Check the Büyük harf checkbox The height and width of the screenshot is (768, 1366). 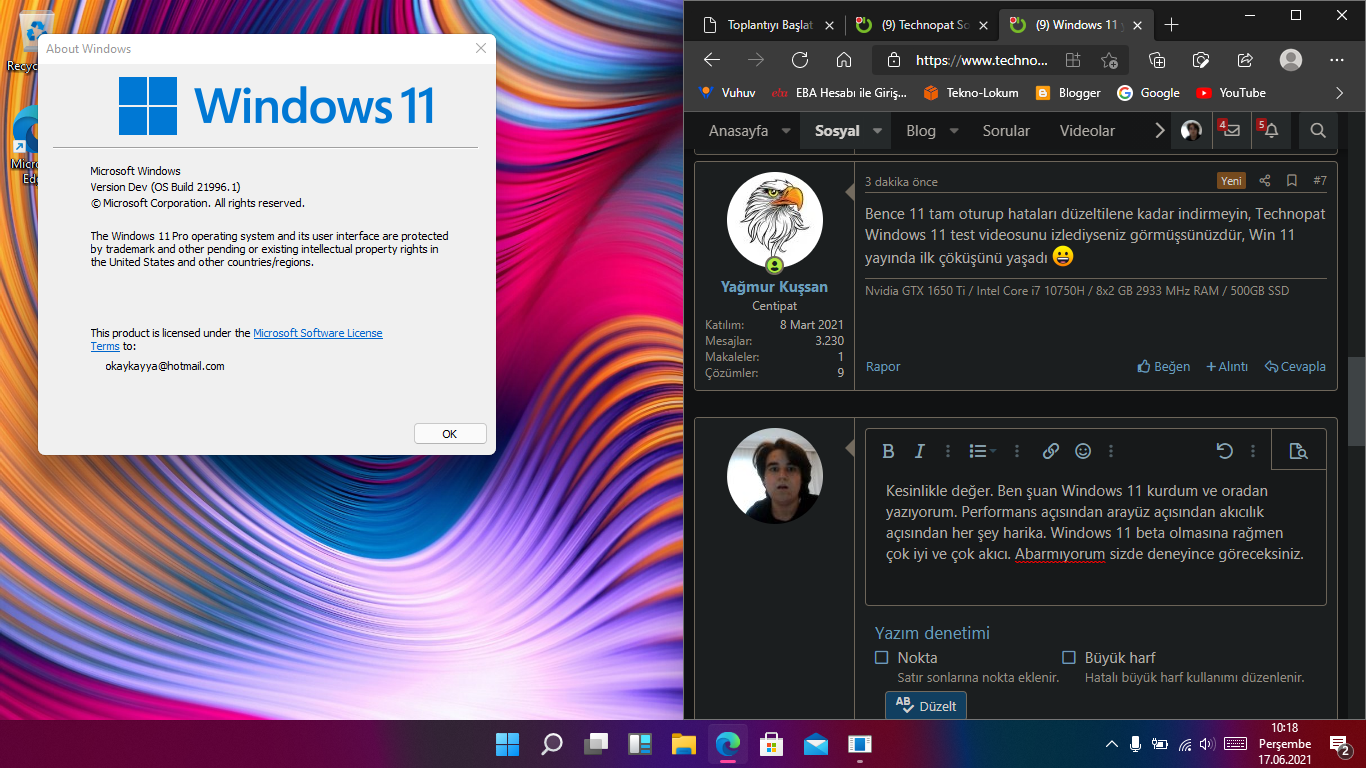click(1068, 658)
